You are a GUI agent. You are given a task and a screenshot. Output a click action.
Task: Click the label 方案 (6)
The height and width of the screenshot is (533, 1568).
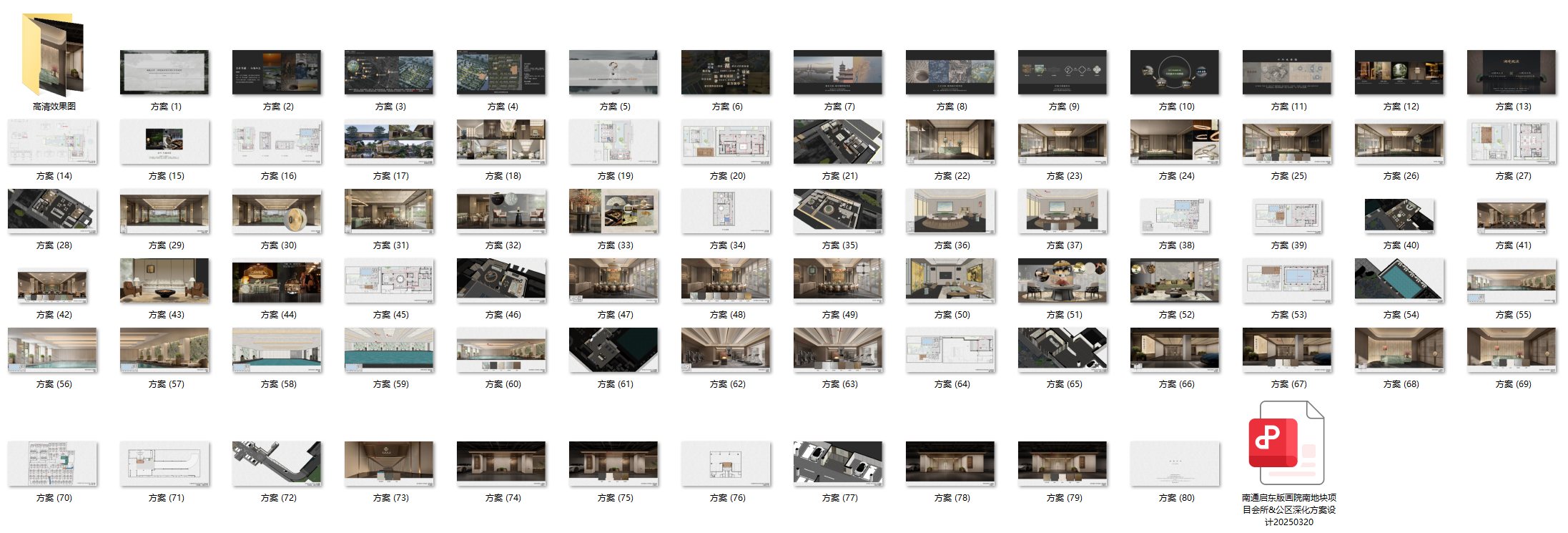[x=727, y=107]
